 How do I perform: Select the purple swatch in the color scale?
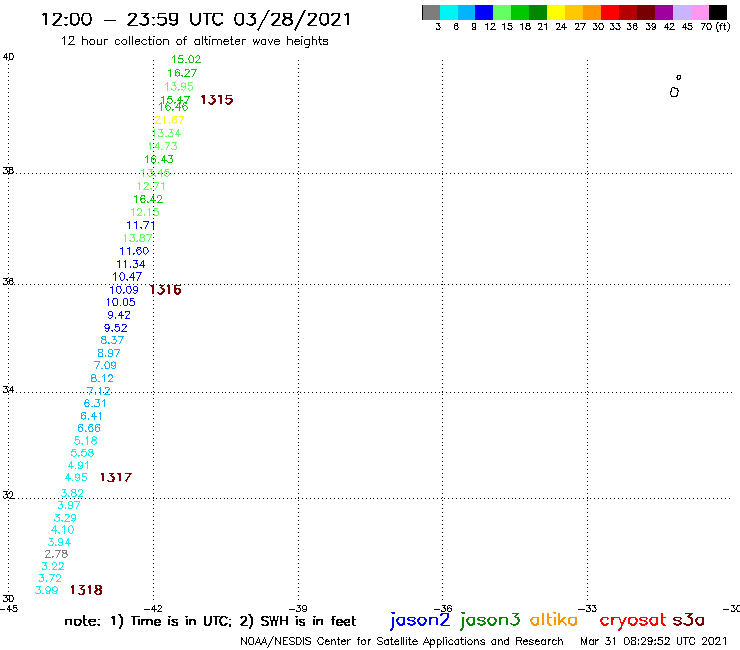click(x=664, y=12)
